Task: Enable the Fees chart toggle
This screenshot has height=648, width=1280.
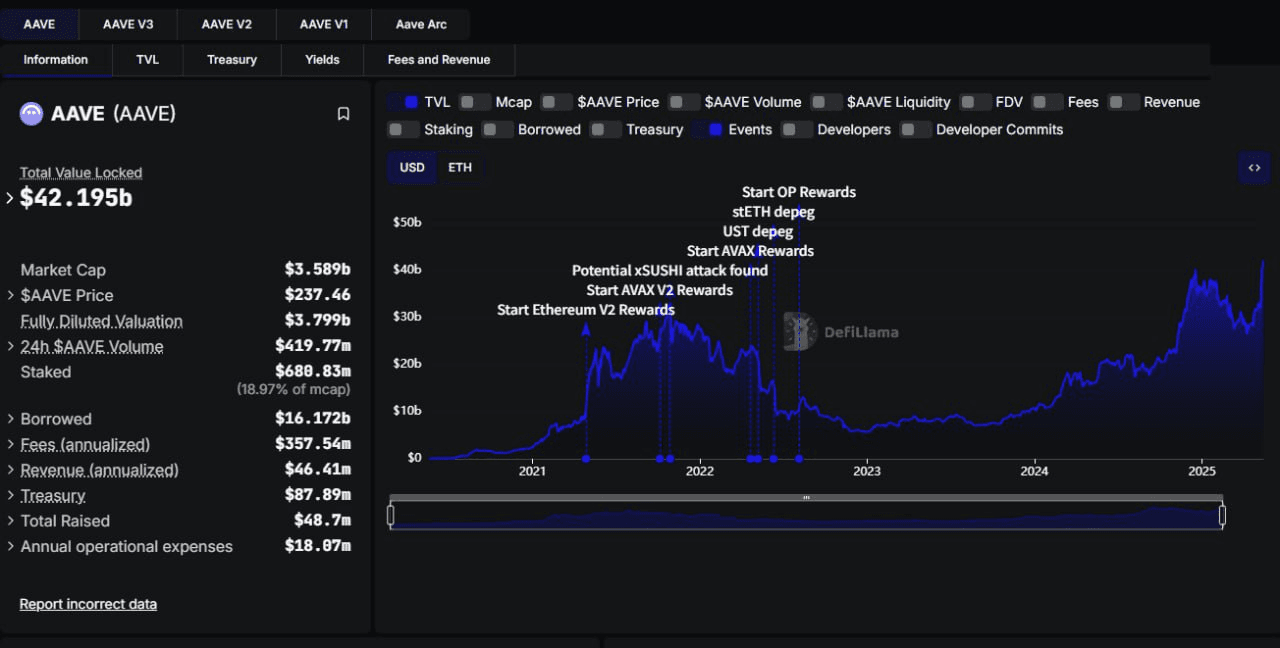Action: pos(1047,102)
